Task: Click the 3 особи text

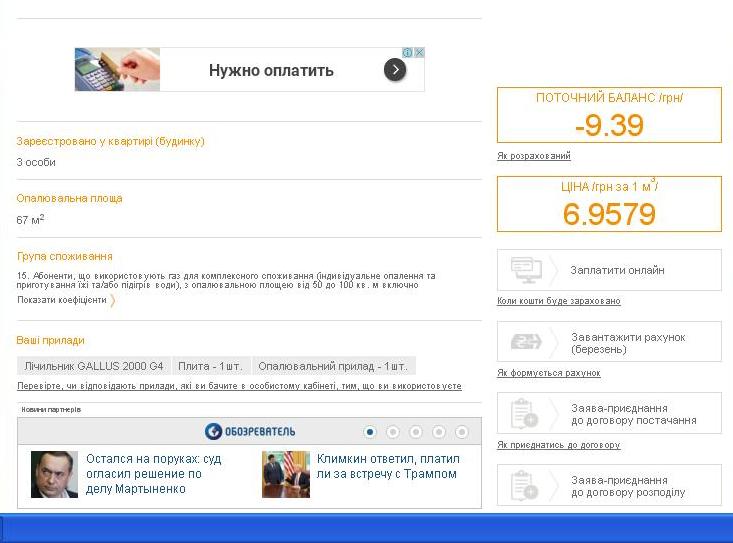Action: 36,162
